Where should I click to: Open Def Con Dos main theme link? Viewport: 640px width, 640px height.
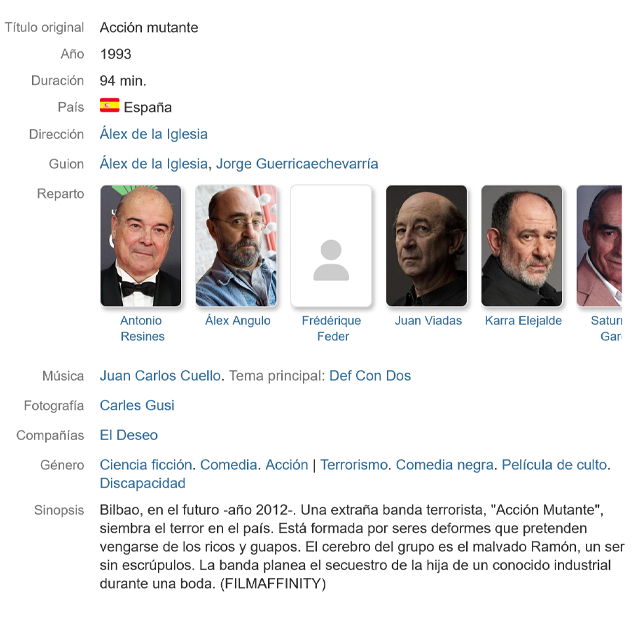tap(370, 376)
